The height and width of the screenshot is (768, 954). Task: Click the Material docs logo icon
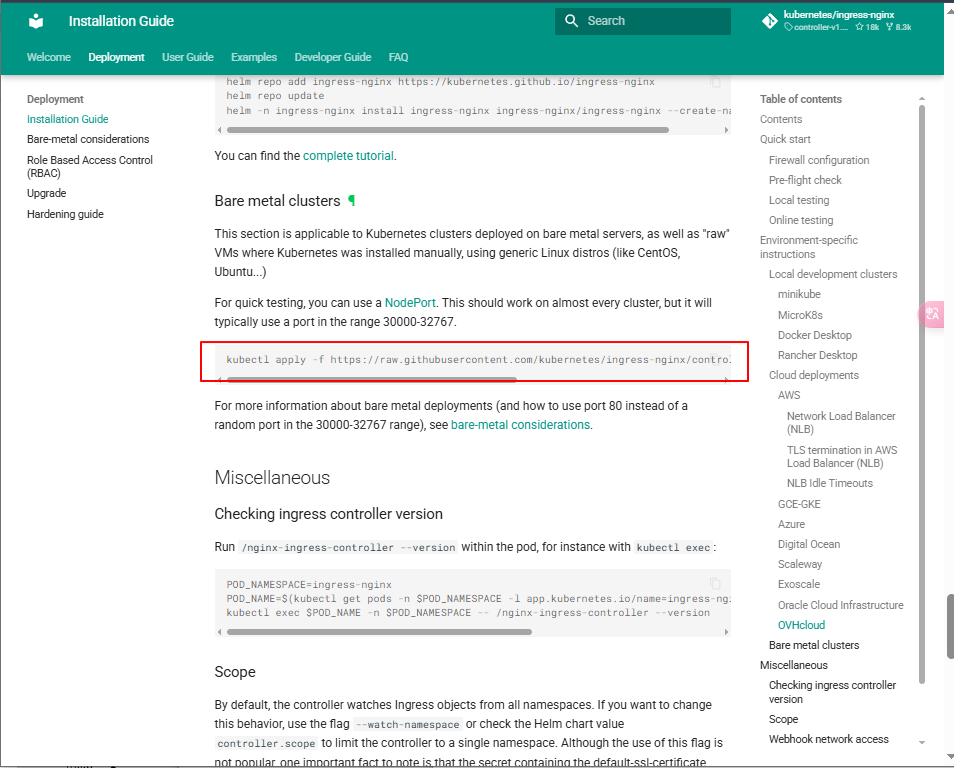pos(37,21)
